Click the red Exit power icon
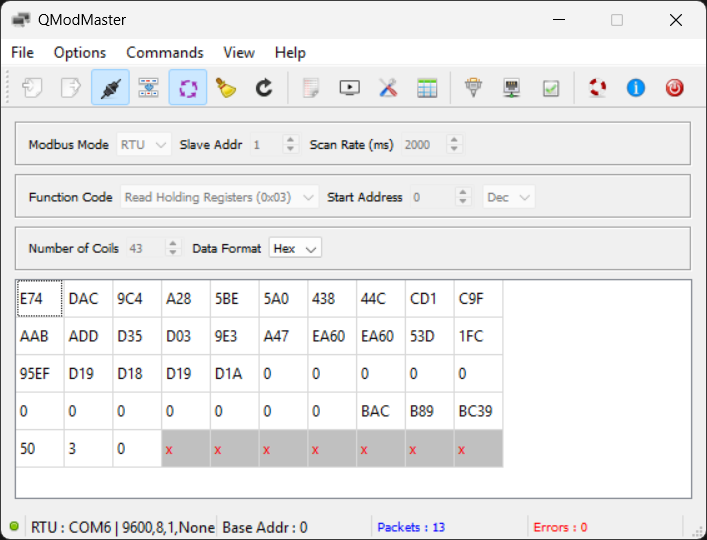This screenshot has width=707, height=540. [674, 88]
